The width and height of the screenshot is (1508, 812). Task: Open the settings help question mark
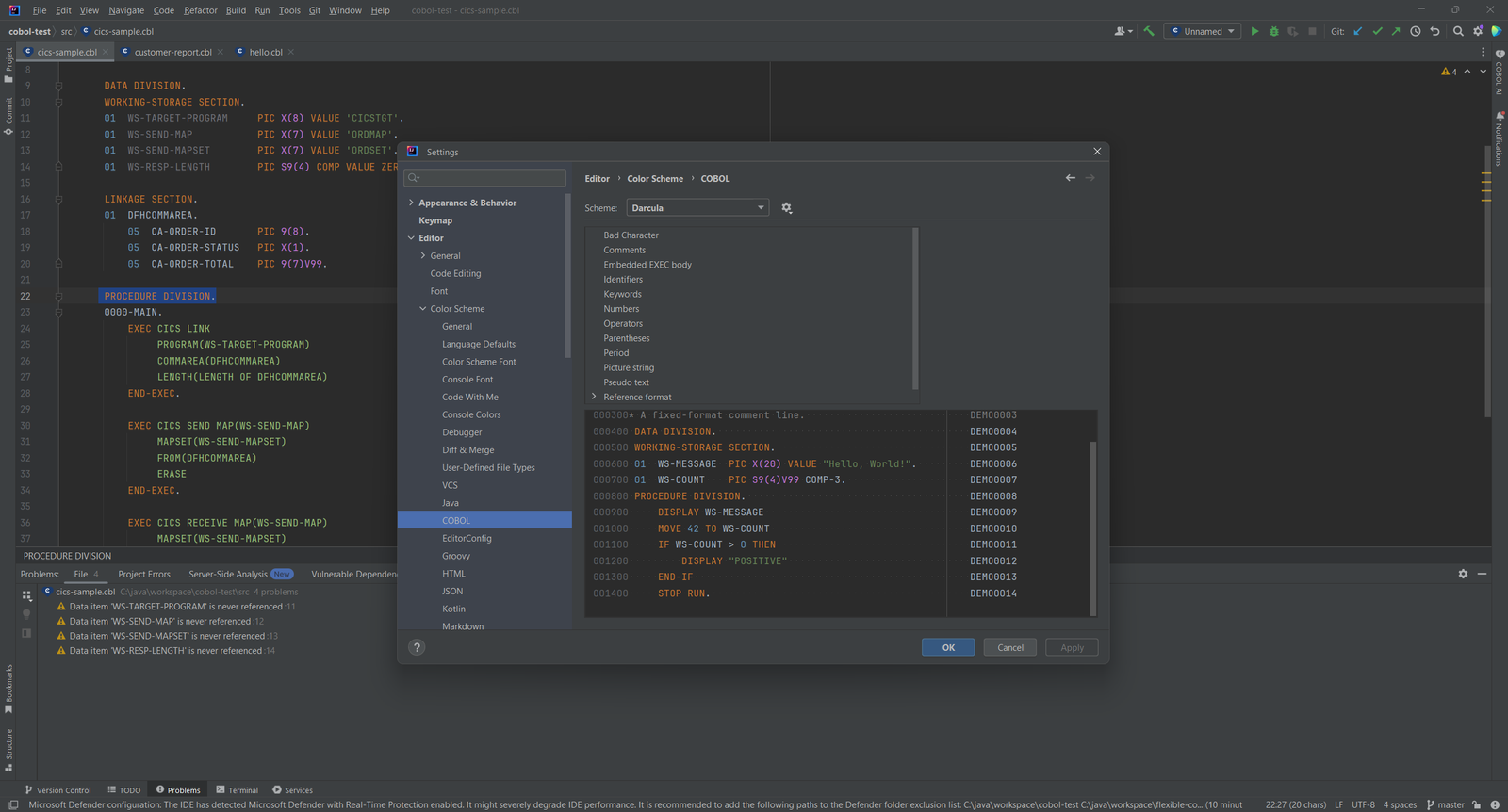coord(417,647)
